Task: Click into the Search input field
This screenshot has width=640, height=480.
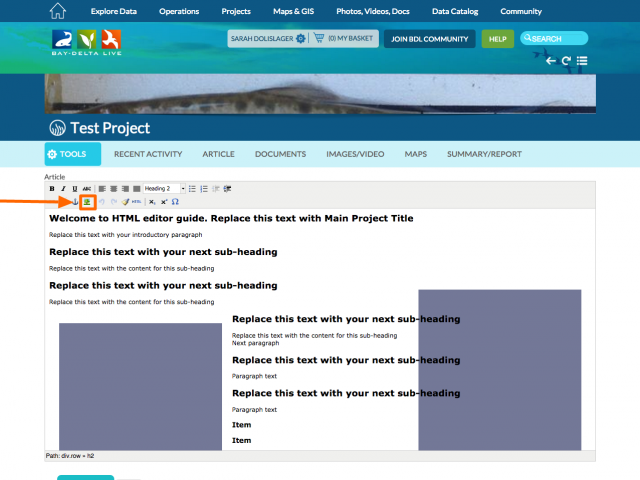Action: coord(557,39)
